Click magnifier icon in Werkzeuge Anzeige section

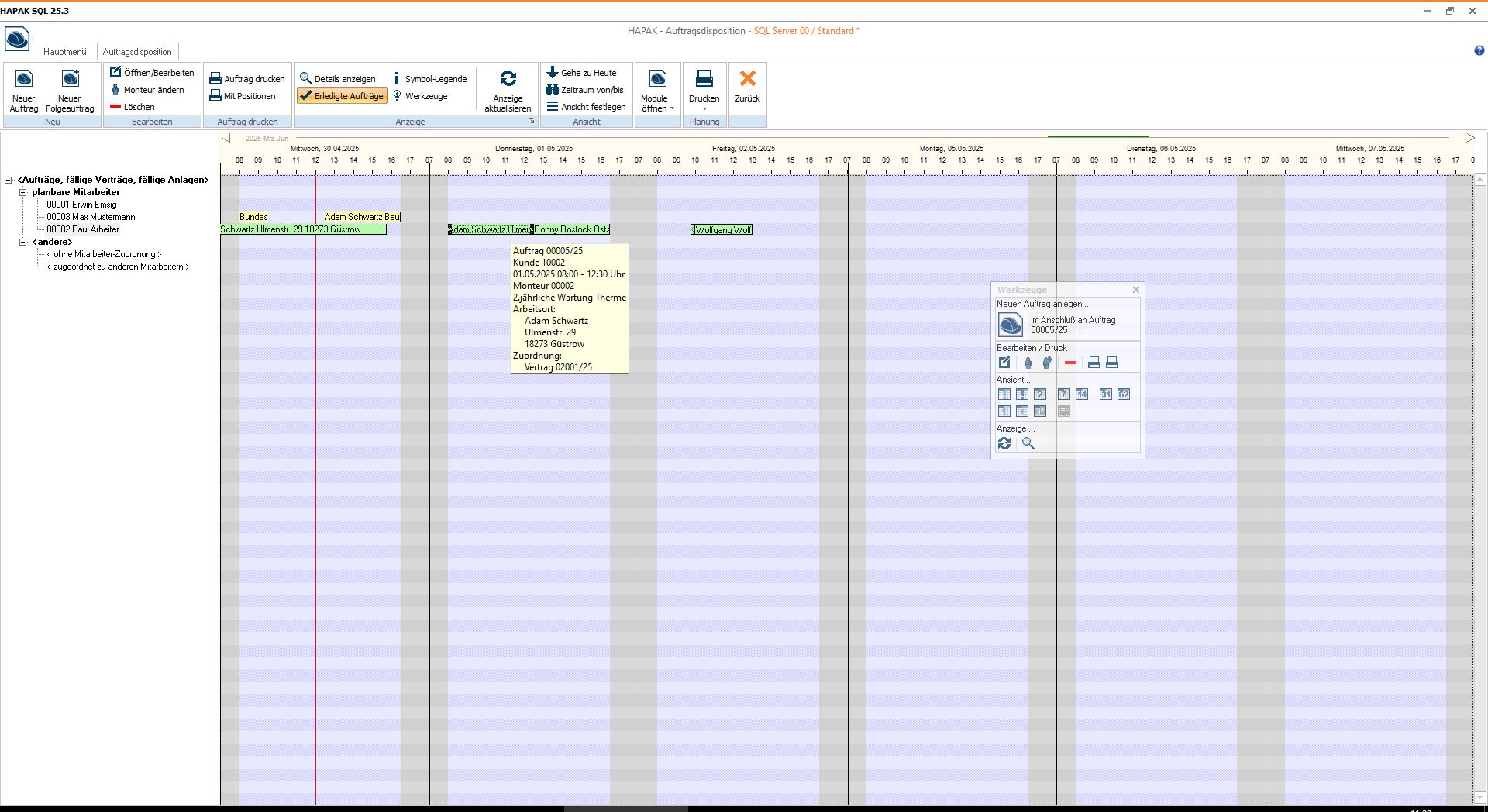coord(1028,443)
